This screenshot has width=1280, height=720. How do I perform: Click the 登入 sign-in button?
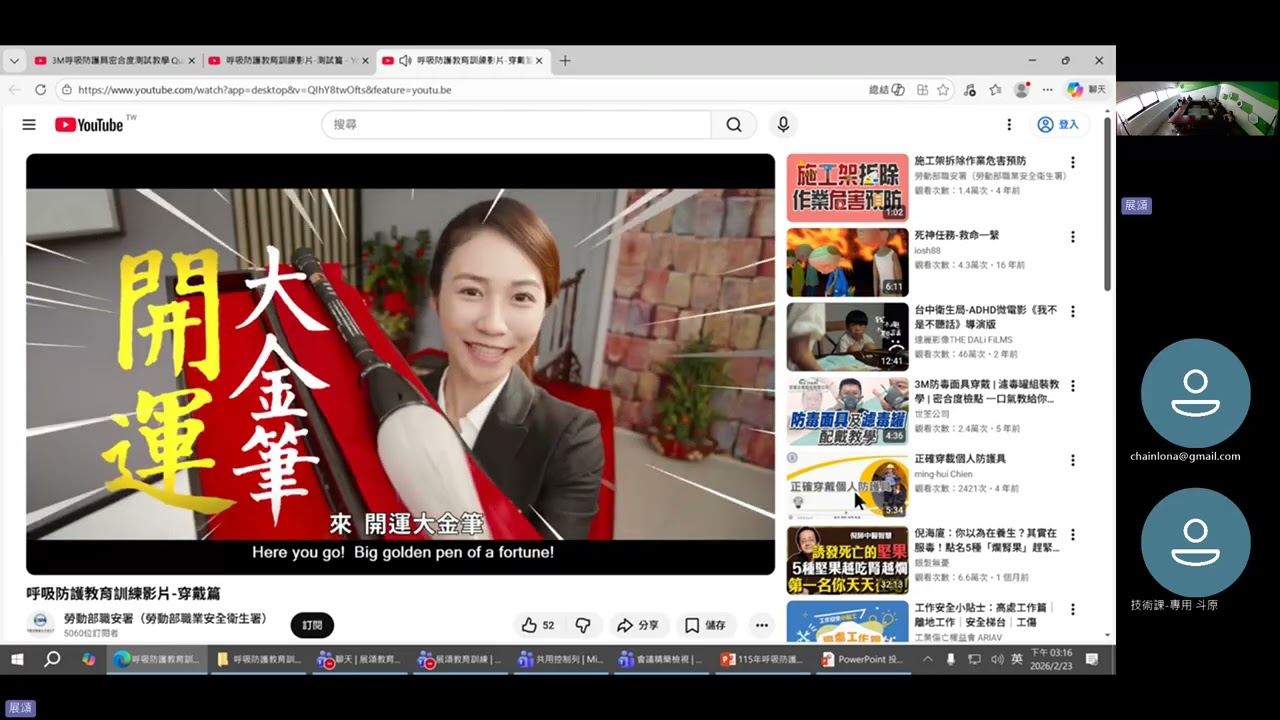tap(1059, 125)
